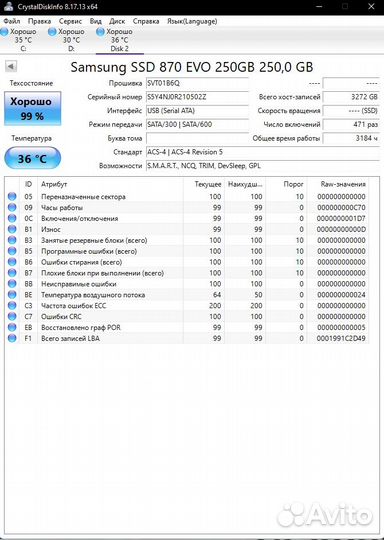Click the rotation rate value (SSD)

coord(351,111)
